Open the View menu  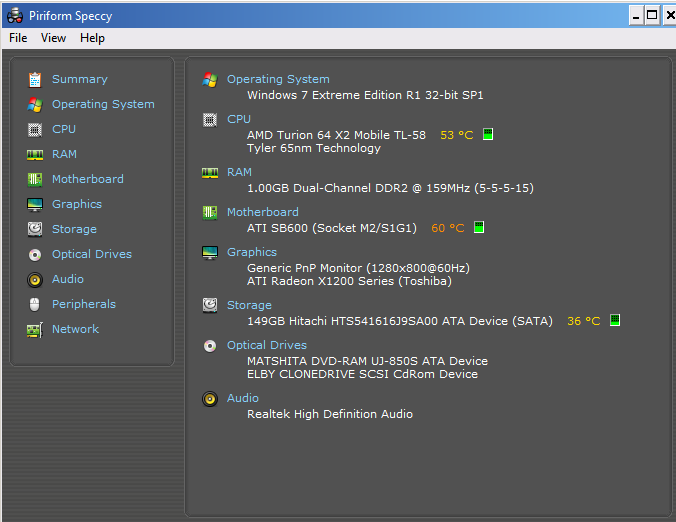click(x=53, y=38)
